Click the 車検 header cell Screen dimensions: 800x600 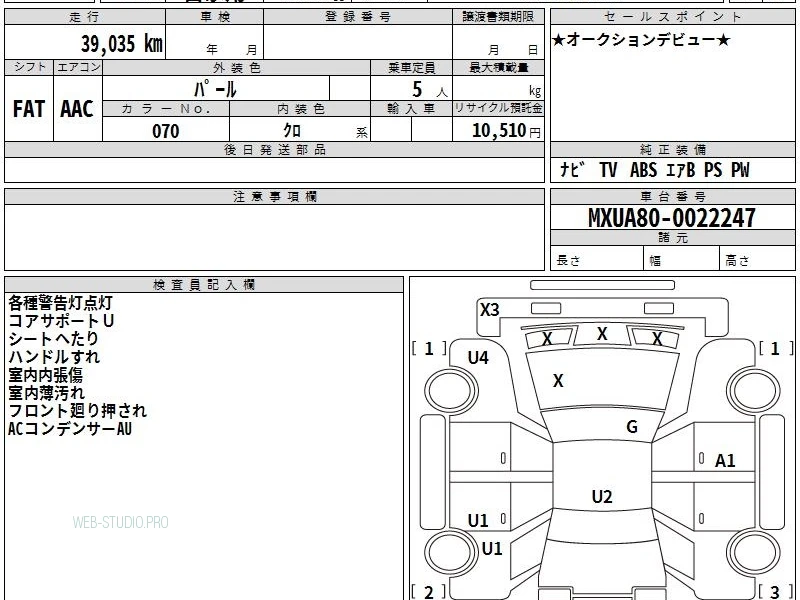215,17
